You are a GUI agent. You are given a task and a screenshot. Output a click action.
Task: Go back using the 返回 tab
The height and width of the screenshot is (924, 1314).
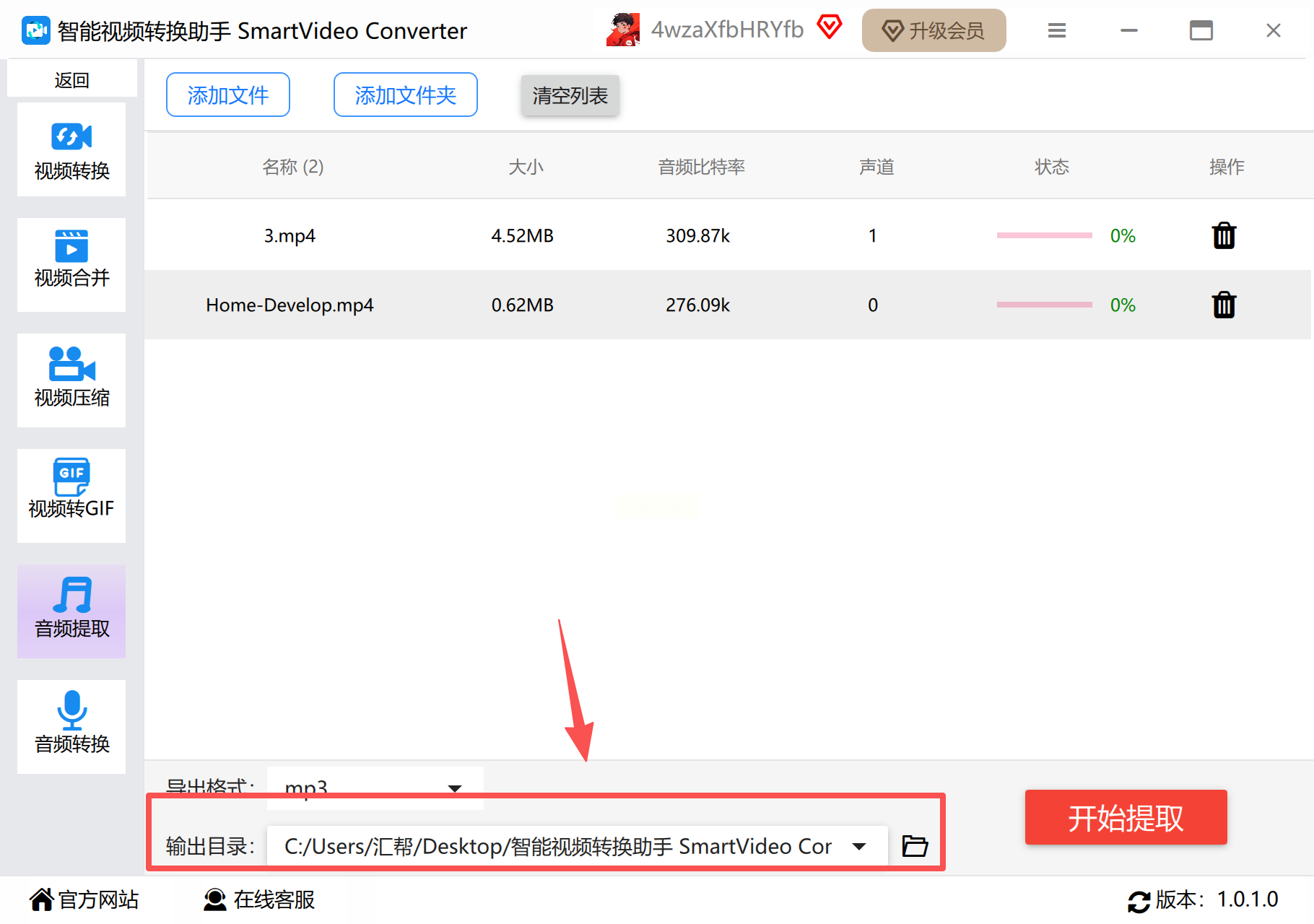tap(71, 79)
